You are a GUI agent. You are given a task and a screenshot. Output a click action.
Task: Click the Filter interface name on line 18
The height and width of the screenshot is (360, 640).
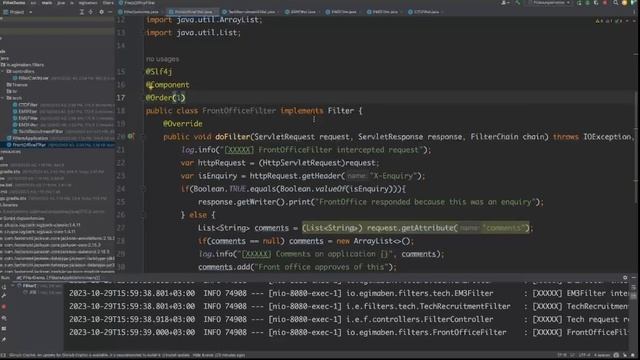340,111
